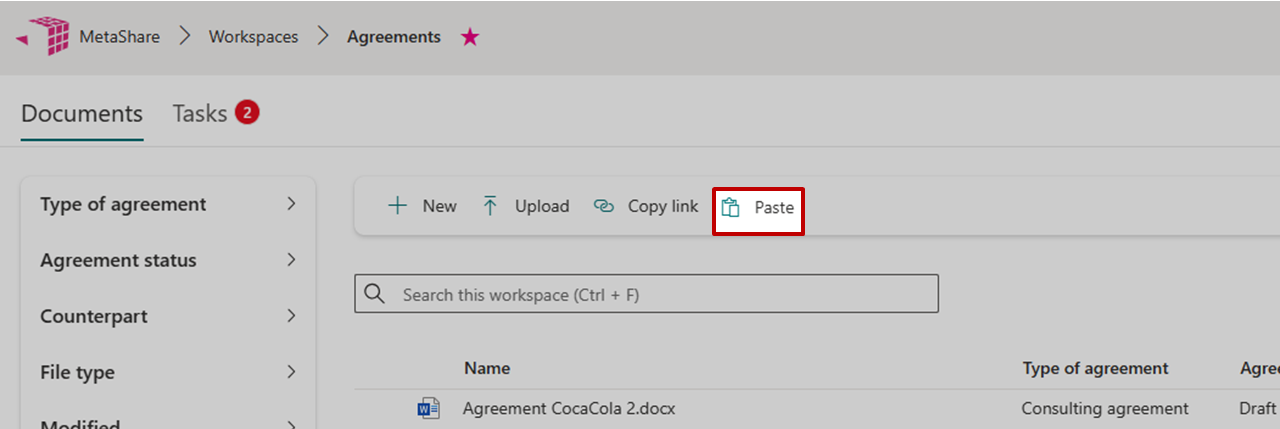
Task: Click the Tasks notification badge
Action: (247, 113)
